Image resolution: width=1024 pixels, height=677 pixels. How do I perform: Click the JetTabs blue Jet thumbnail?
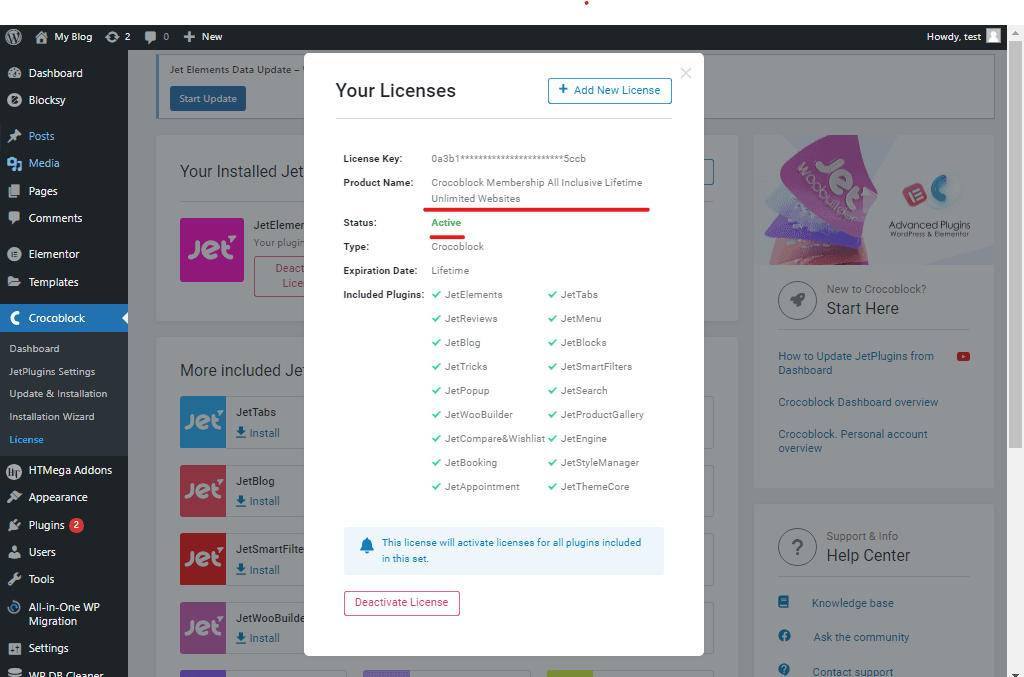tap(203, 422)
